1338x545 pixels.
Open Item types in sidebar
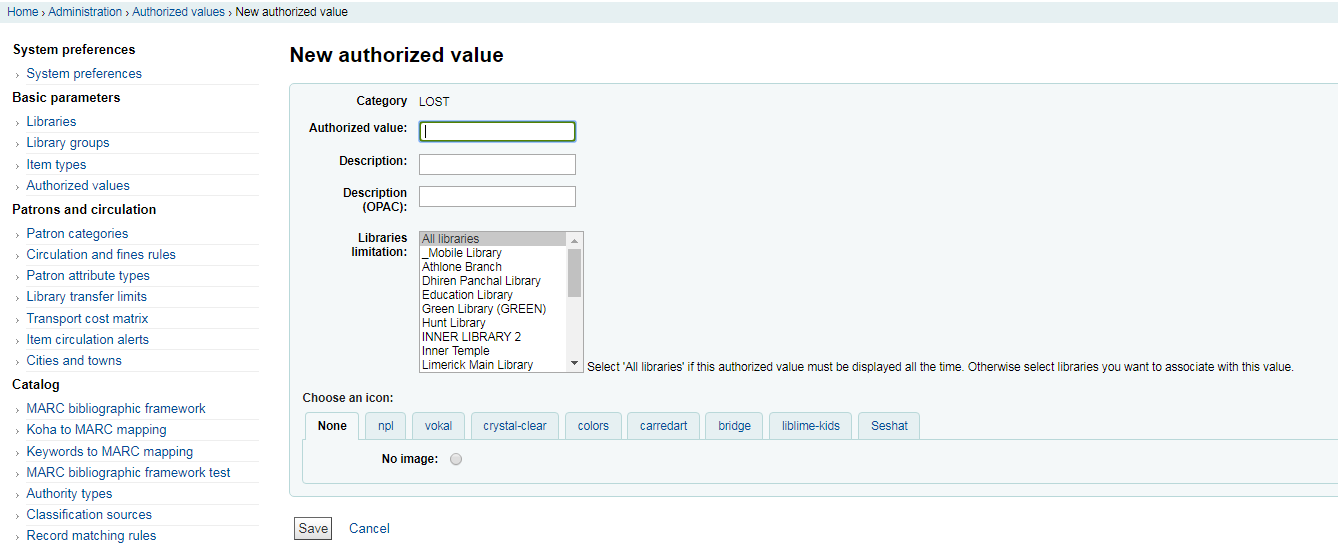pos(56,165)
